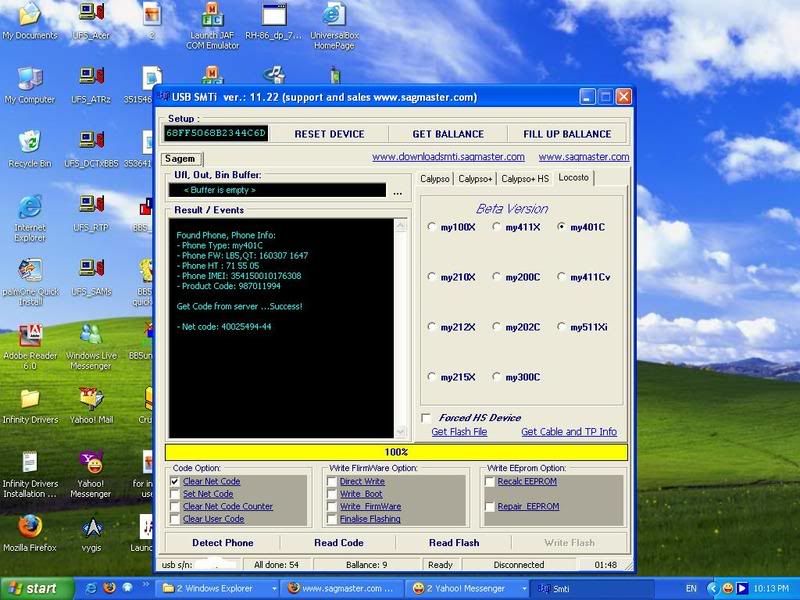Select the Infinity Drivers Installation file icon
Image resolution: width=800 pixels, height=600 pixels.
[x=30, y=474]
